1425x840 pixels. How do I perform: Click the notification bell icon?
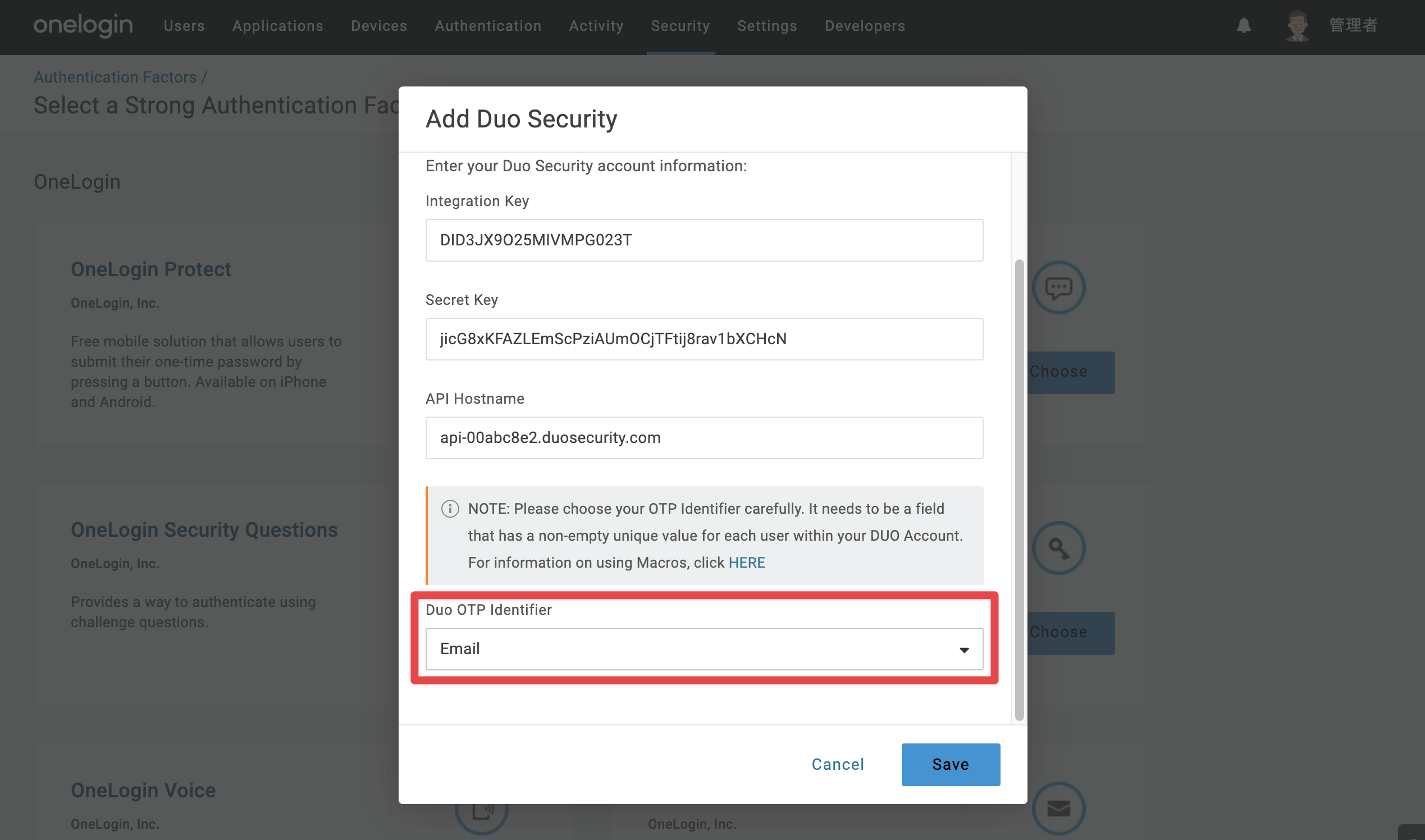(x=1243, y=25)
